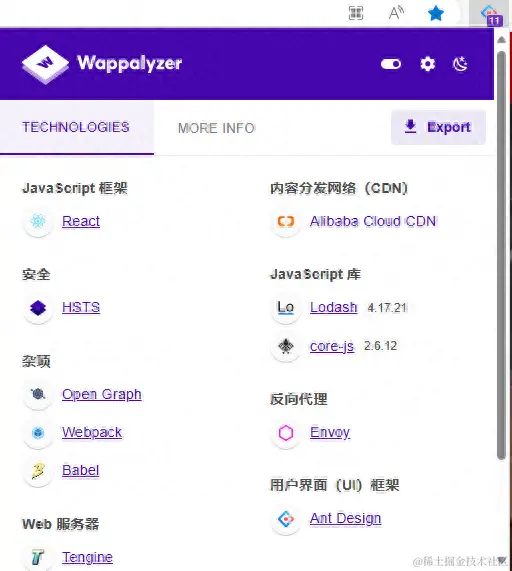Click the Tengine T icon
Image resolution: width=512 pixels, height=571 pixels.
pos(38,557)
